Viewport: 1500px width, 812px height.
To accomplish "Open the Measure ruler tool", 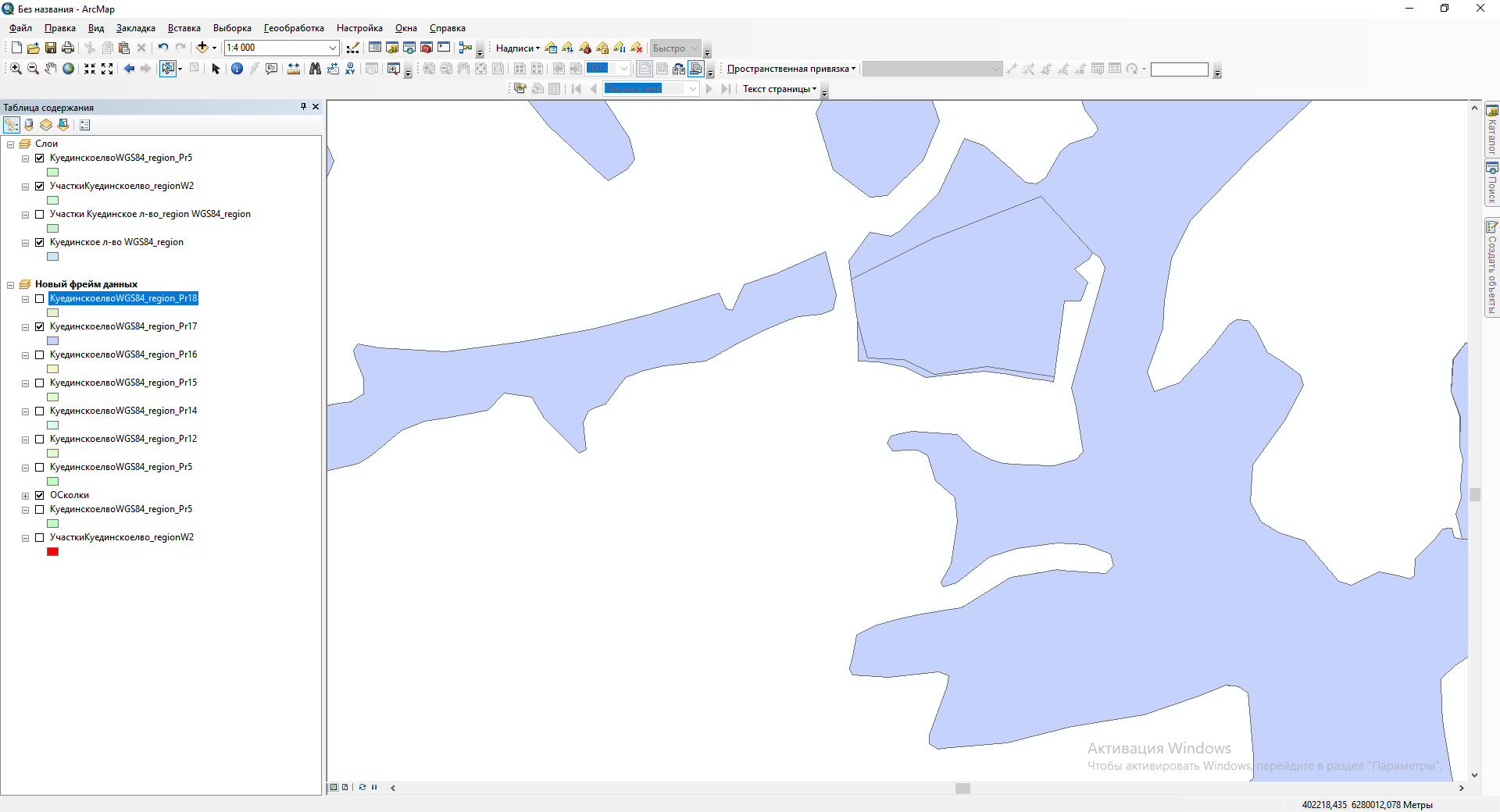I will coord(294,69).
